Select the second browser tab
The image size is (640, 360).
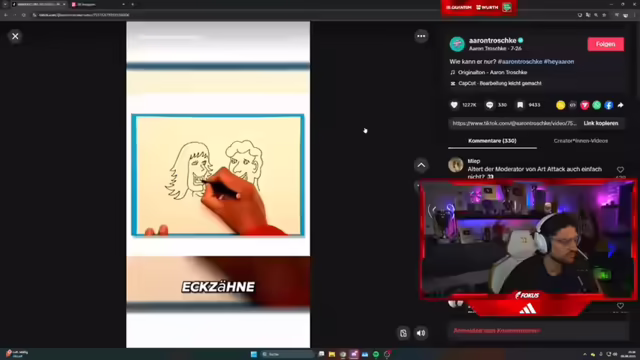(x=98, y=4)
